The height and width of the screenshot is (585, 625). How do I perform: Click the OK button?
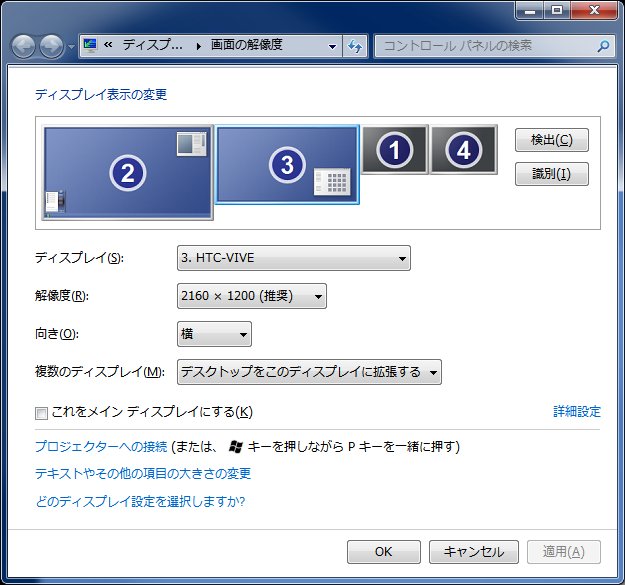(384, 552)
